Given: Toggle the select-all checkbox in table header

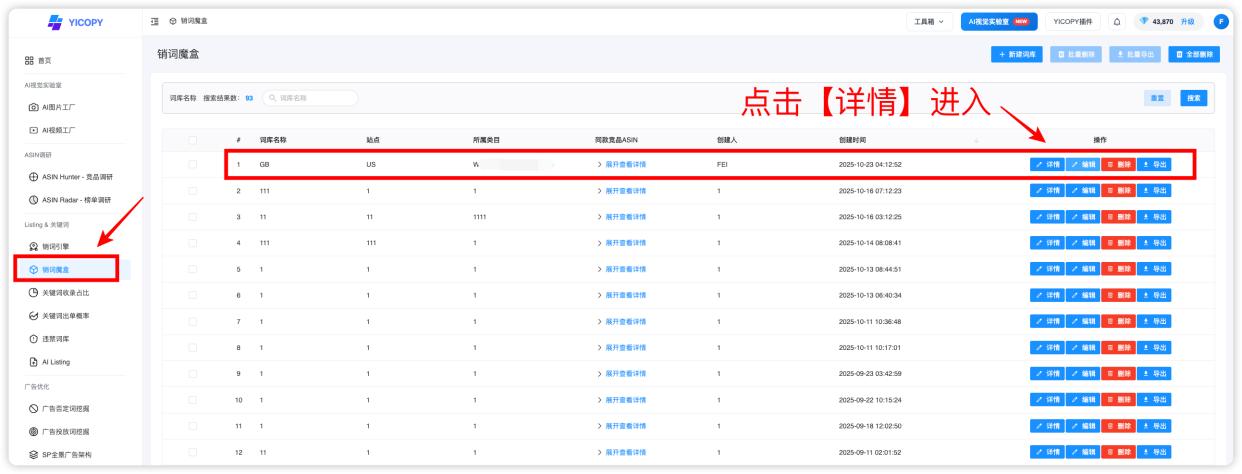Looking at the screenshot, I should coord(192,139).
